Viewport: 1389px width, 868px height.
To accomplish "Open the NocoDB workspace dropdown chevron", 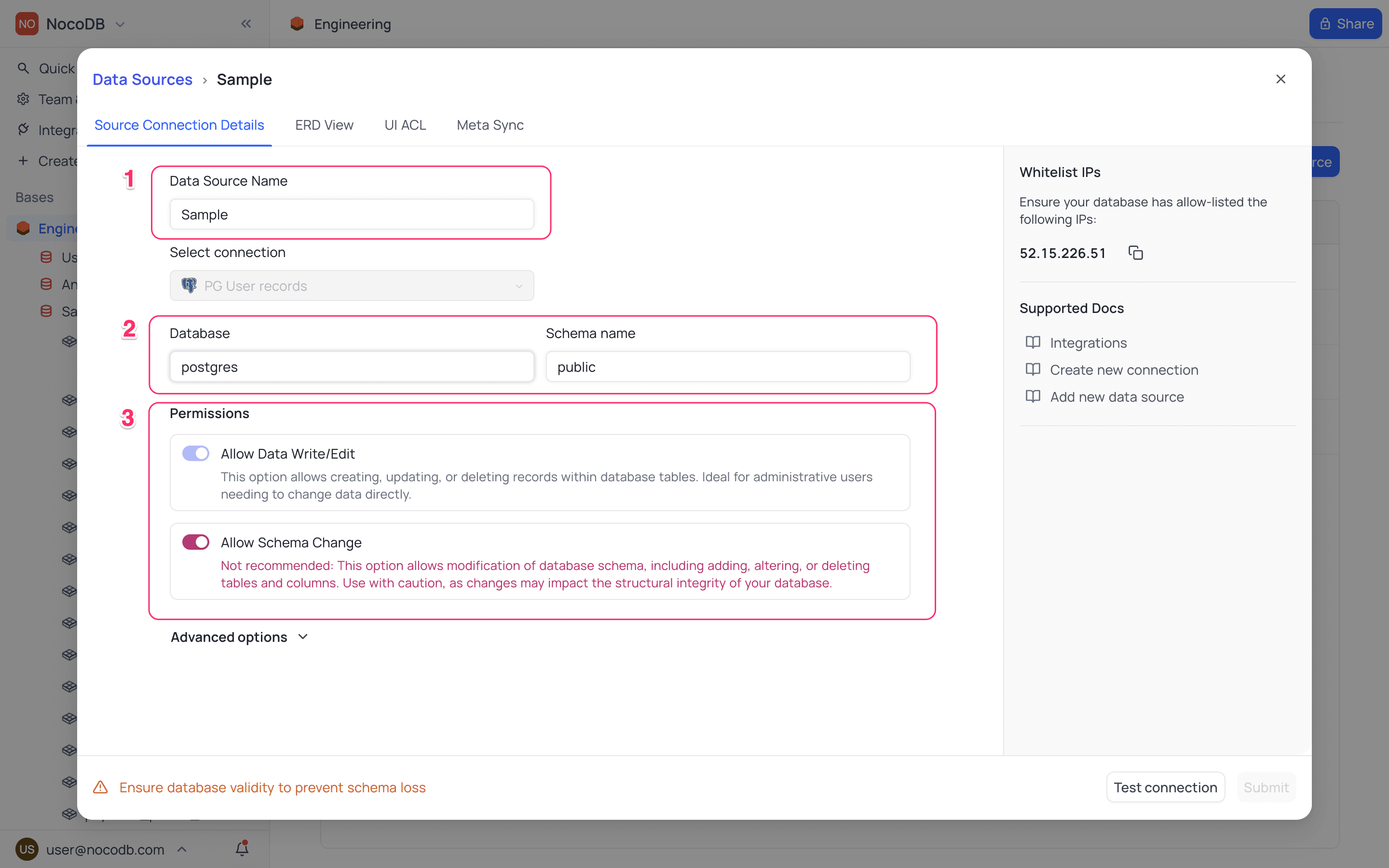I will point(120,24).
